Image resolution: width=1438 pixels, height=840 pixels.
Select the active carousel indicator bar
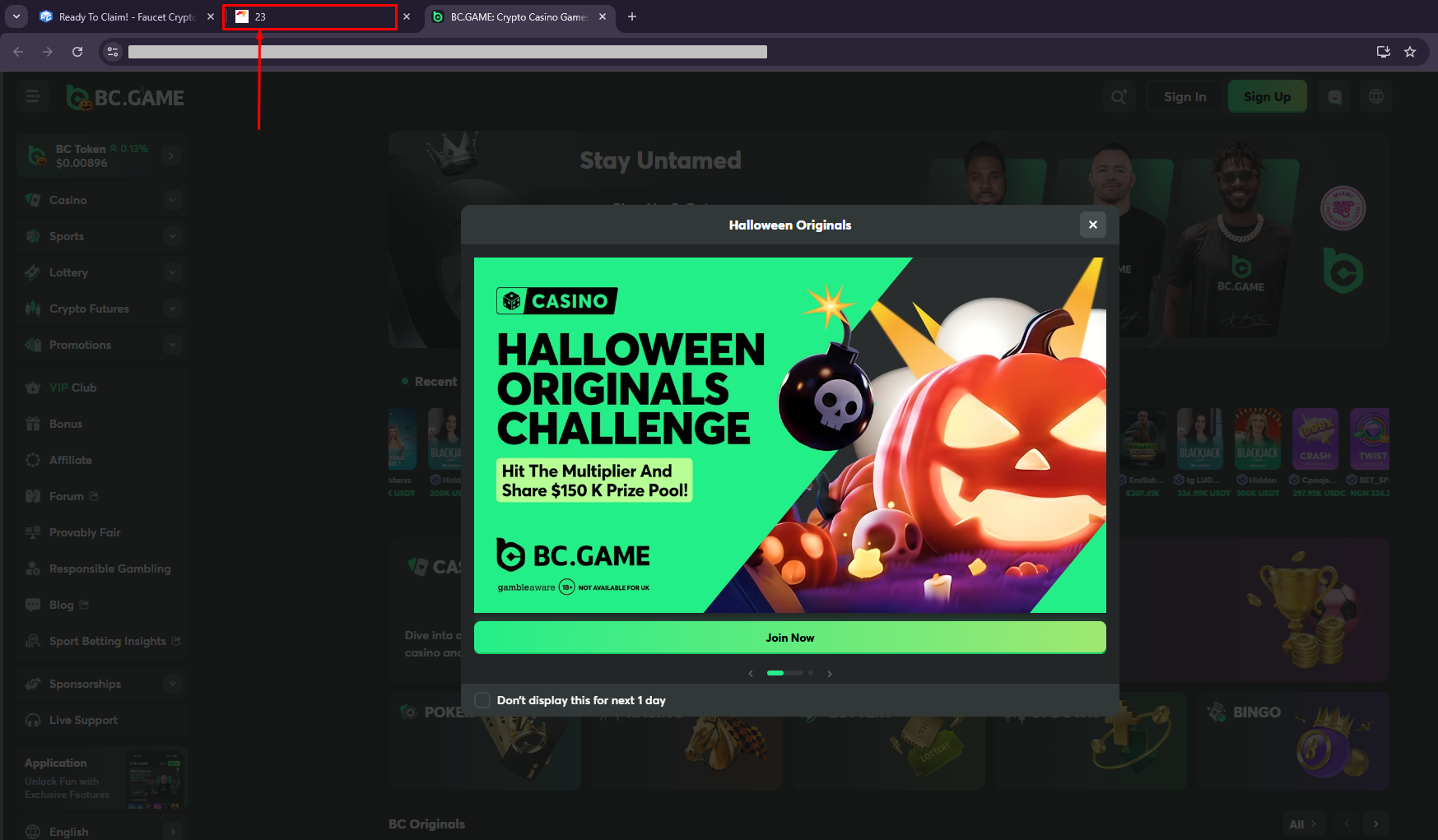775,673
